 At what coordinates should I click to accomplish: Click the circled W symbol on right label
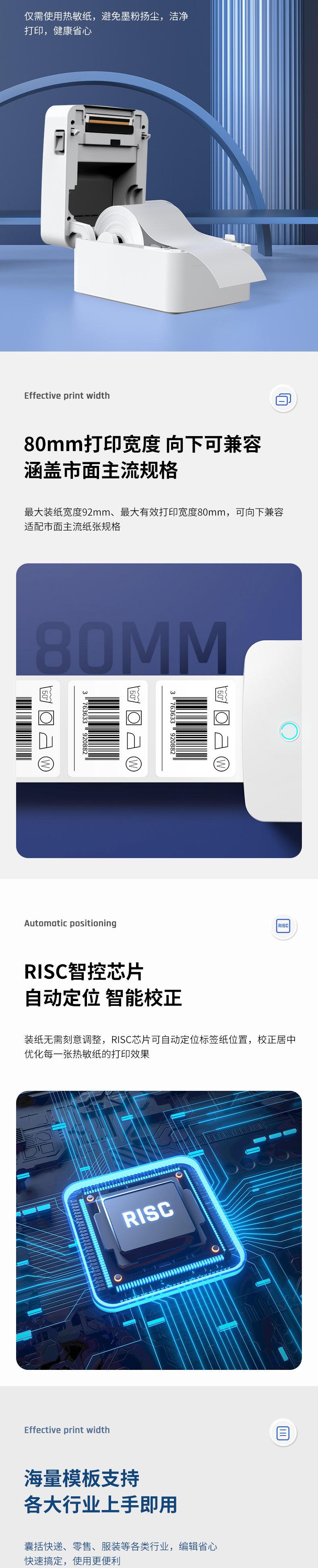(221, 763)
